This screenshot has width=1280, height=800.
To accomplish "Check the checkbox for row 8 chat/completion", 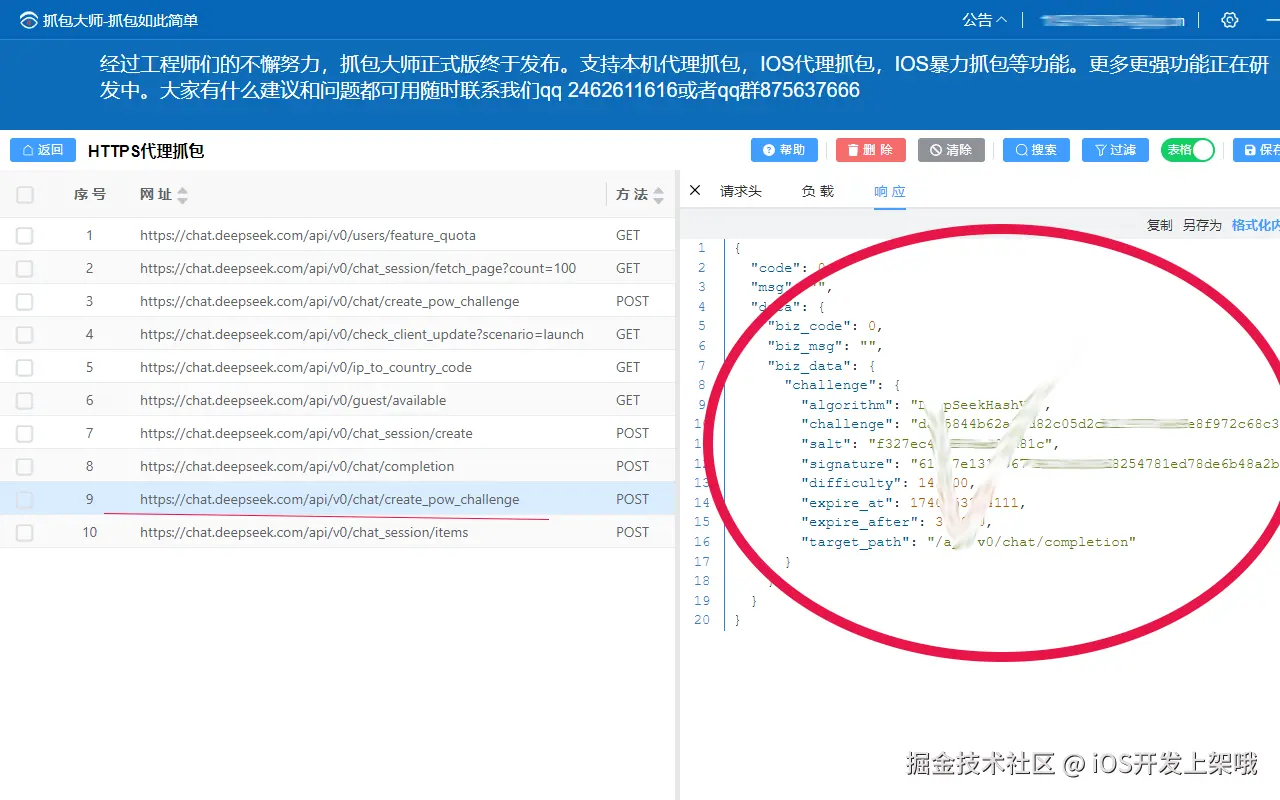I will pos(25,467).
